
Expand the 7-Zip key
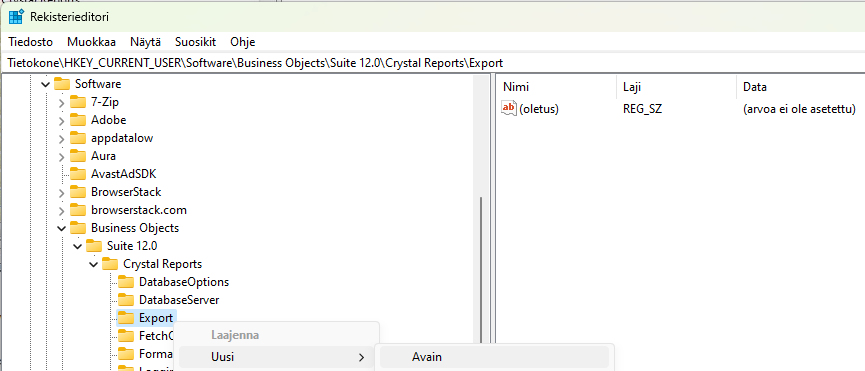click(x=61, y=103)
